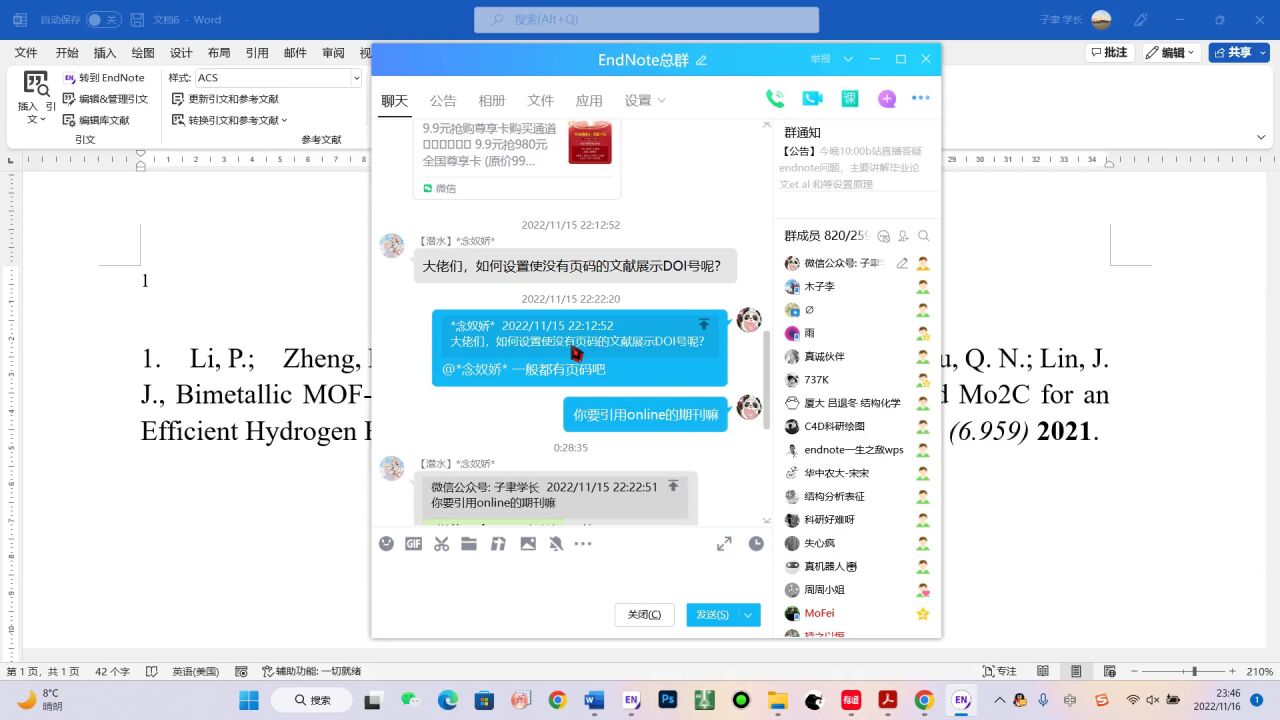The width and height of the screenshot is (1280, 720).
Task: Click the 专注 focus mode in Word status bar
Action: pyautogui.click(x=999, y=672)
